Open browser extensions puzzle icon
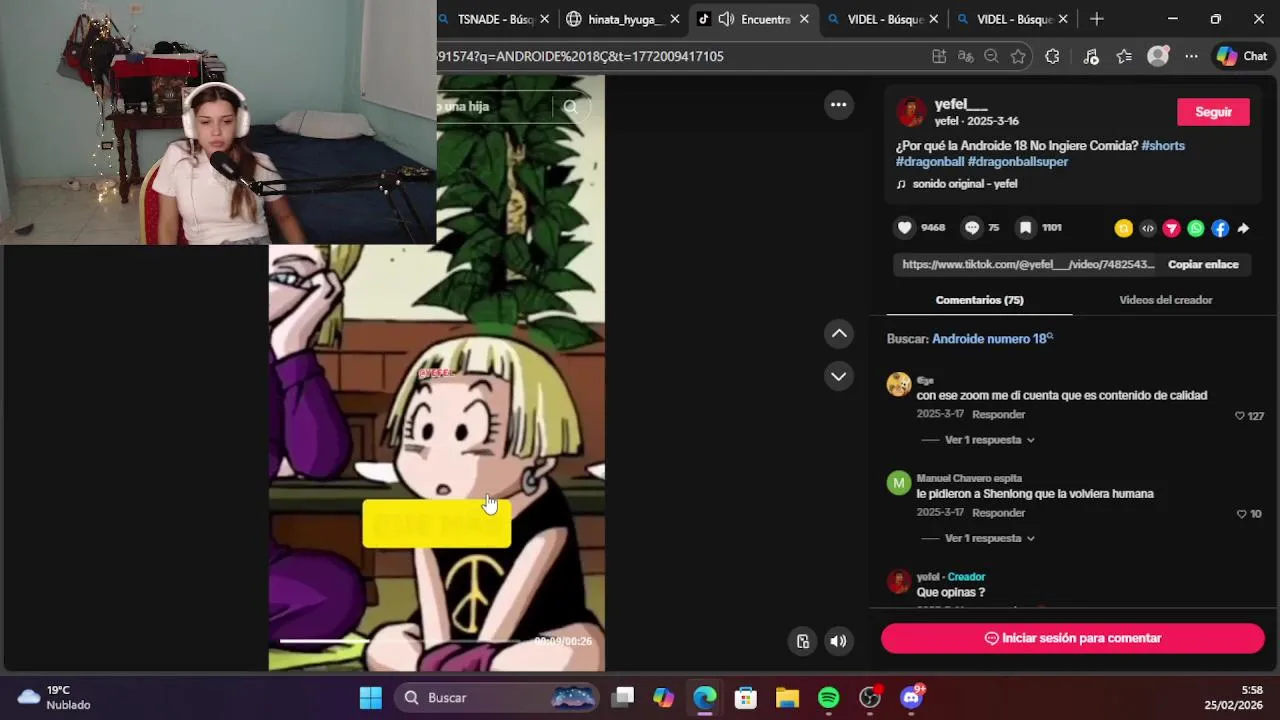The image size is (1280, 720). (x=1052, y=57)
